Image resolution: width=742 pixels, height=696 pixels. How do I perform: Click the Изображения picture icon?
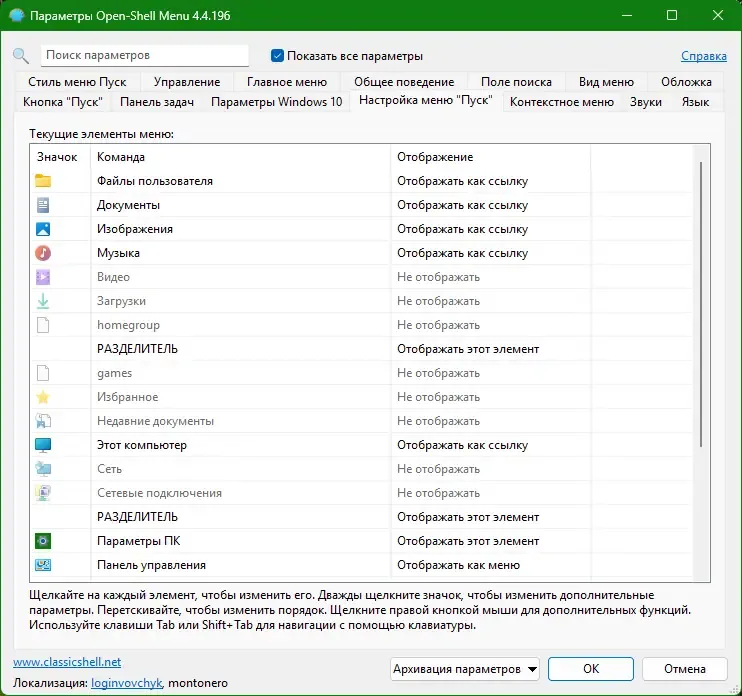(43, 229)
